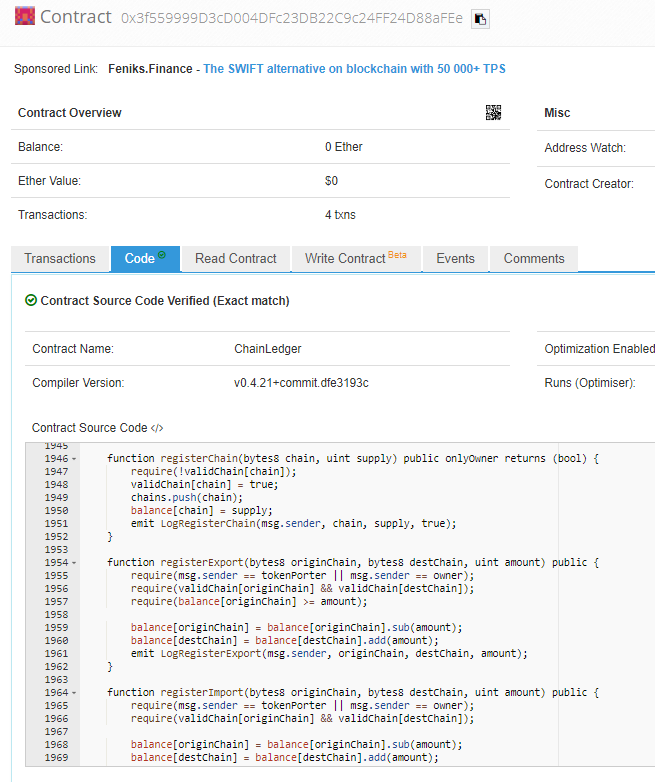Copy the contract address with clipboard icon
Viewport: 655px width, 782px height.
[x=480, y=19]
